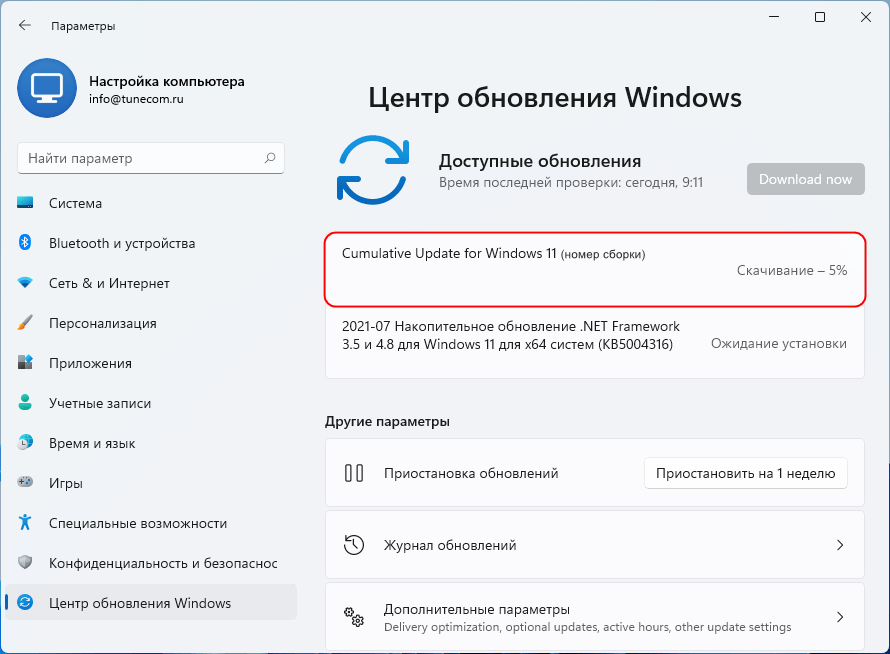Screen dimensions: 890x654
Task: Expand Дополнительные параметры with chevron arrow
Action: pos(840,617)
